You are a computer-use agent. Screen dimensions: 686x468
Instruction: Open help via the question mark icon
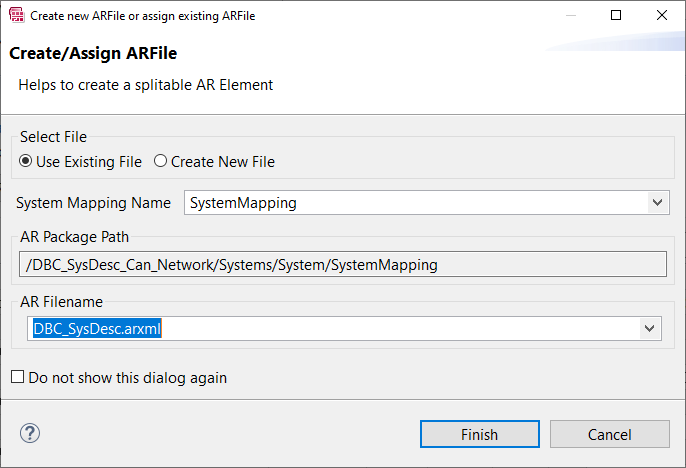[30, 433]
